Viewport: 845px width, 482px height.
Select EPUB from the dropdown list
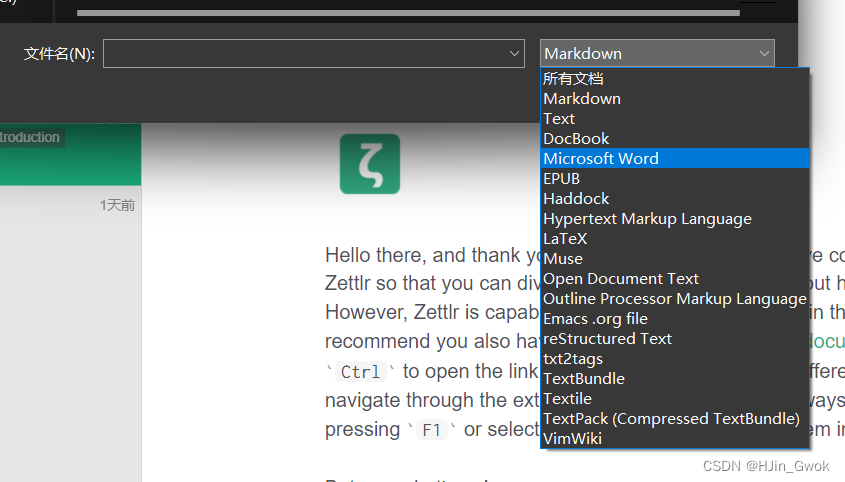(675, 178)
